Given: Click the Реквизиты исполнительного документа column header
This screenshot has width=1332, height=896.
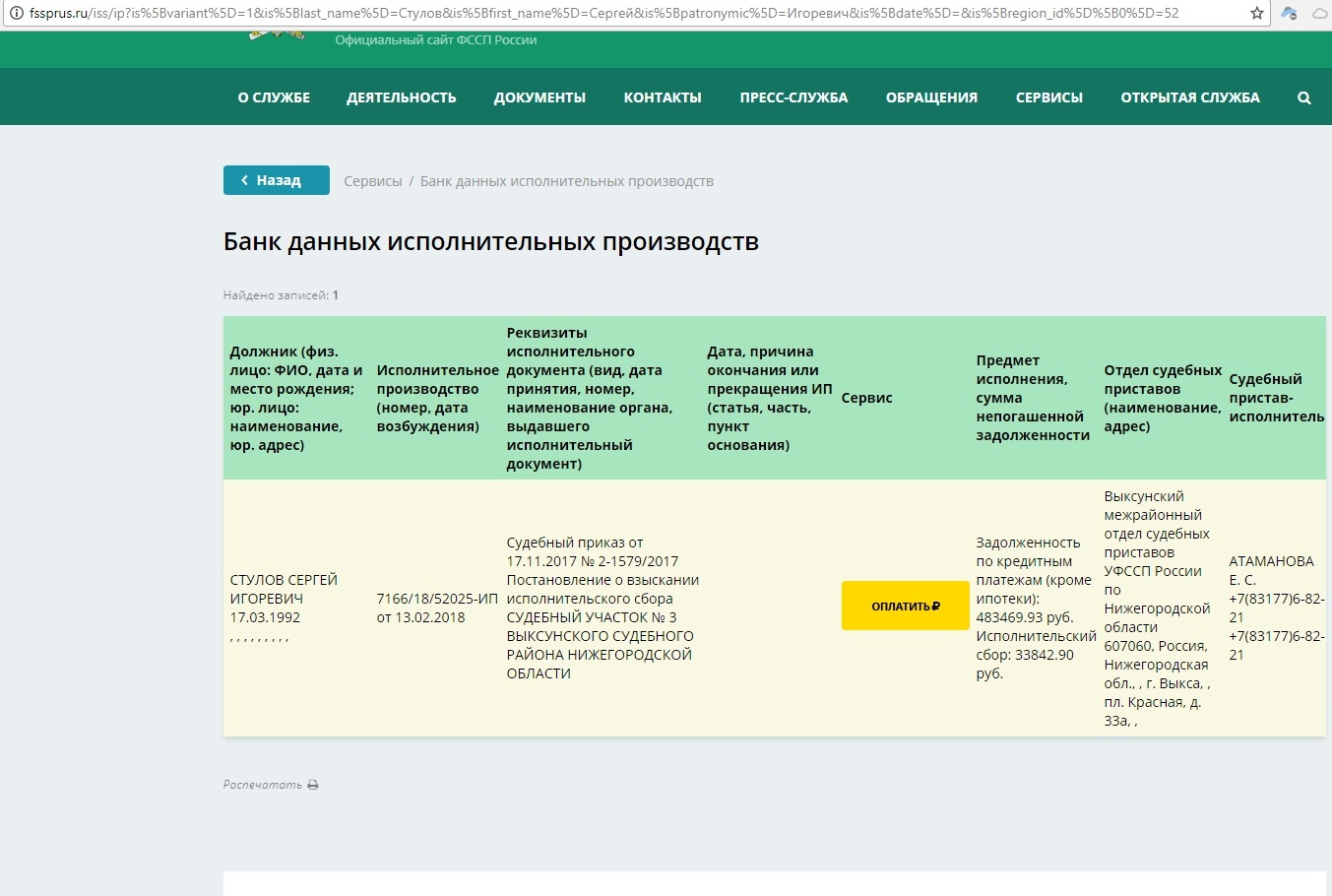Looking at the screenshot, I should tap(590, 398).
